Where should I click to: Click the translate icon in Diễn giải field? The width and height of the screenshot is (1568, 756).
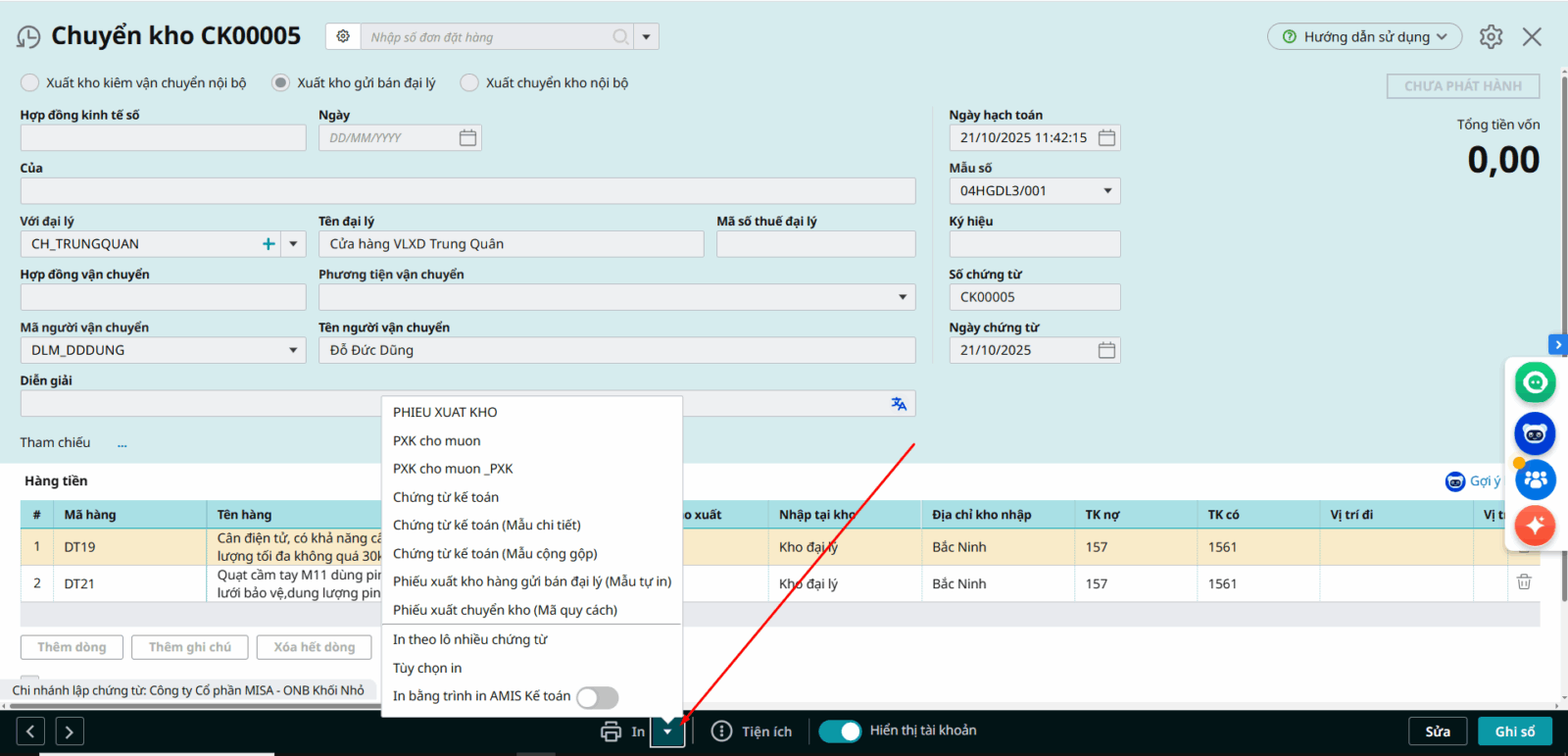[x=898, y=404]
